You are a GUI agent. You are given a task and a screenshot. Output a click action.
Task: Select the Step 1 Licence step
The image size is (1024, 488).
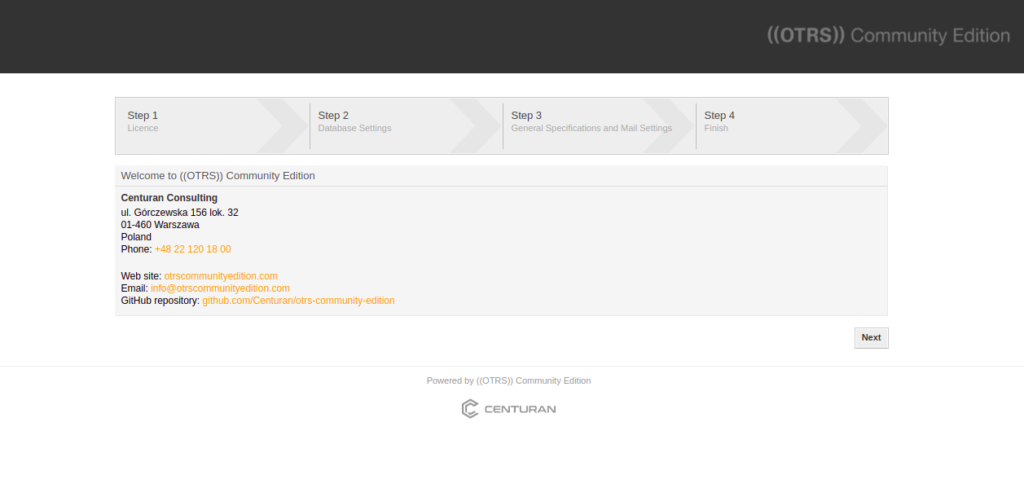point(212,126)
